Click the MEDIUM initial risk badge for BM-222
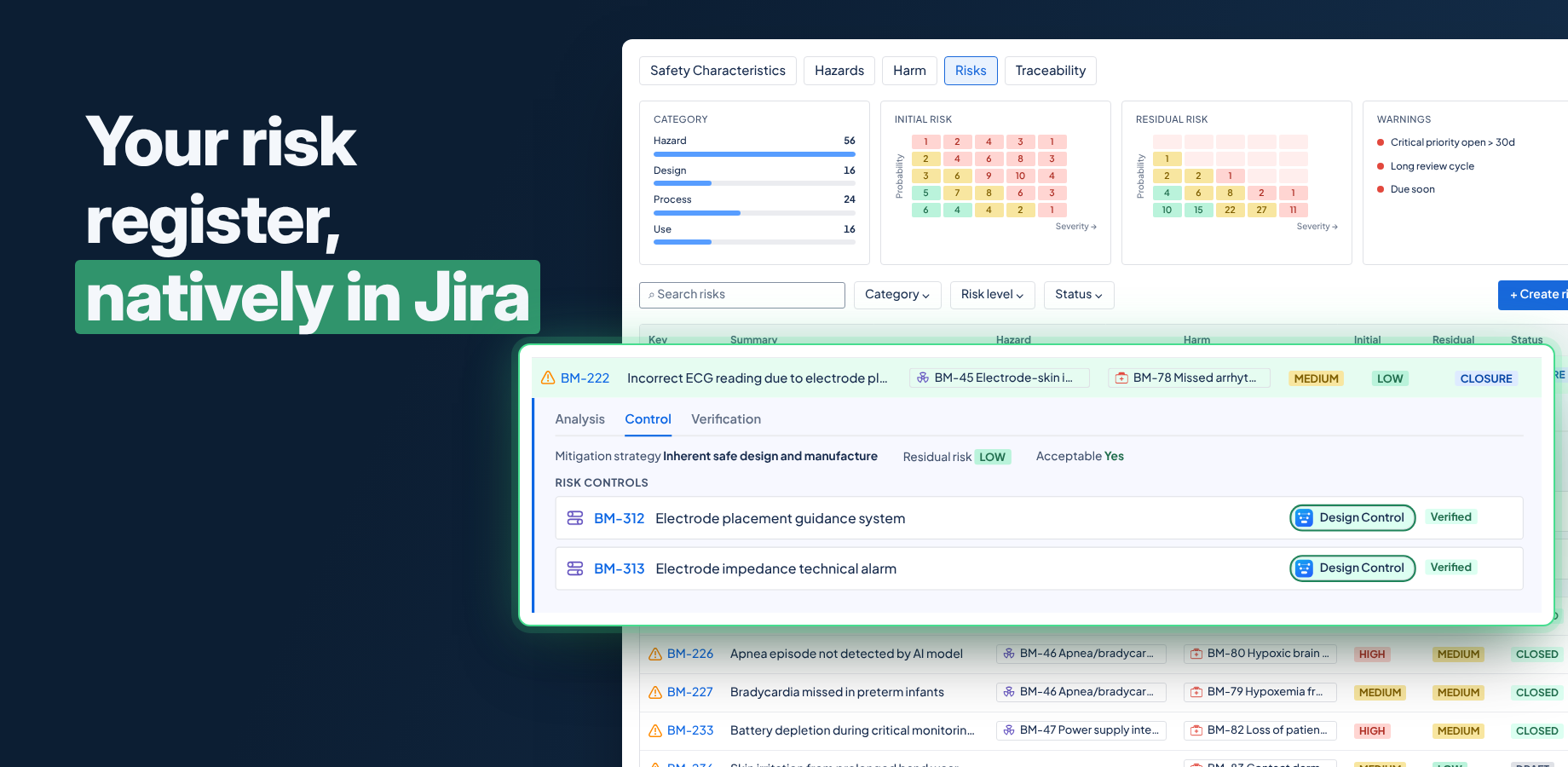Image resolution: width=1568 pixels, height=767 pixels. pos(1316,378)
